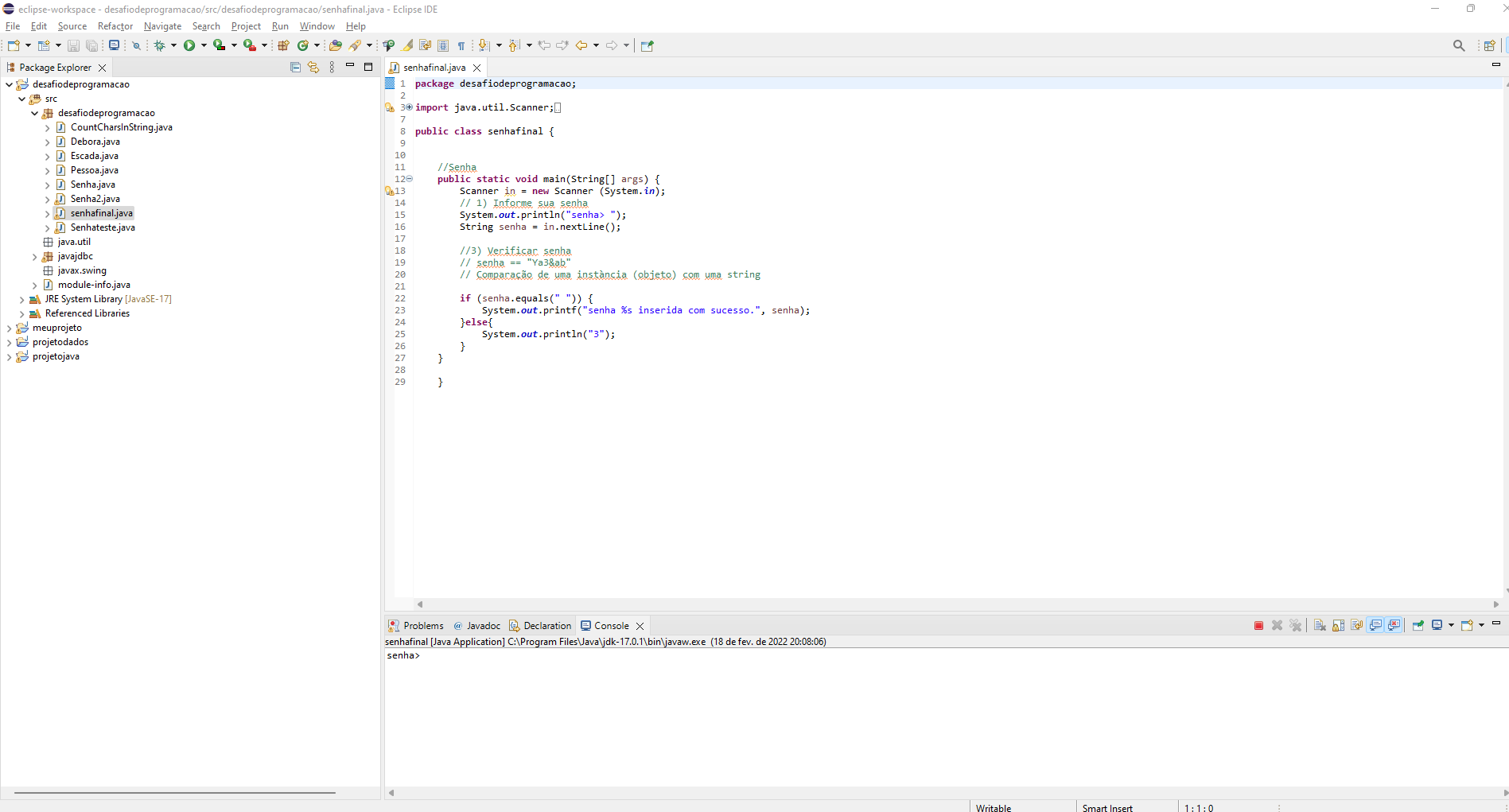Open the Navigate menu
Image resolution: width=1509 pixels, height=812 pixels.
click(162, 26)
